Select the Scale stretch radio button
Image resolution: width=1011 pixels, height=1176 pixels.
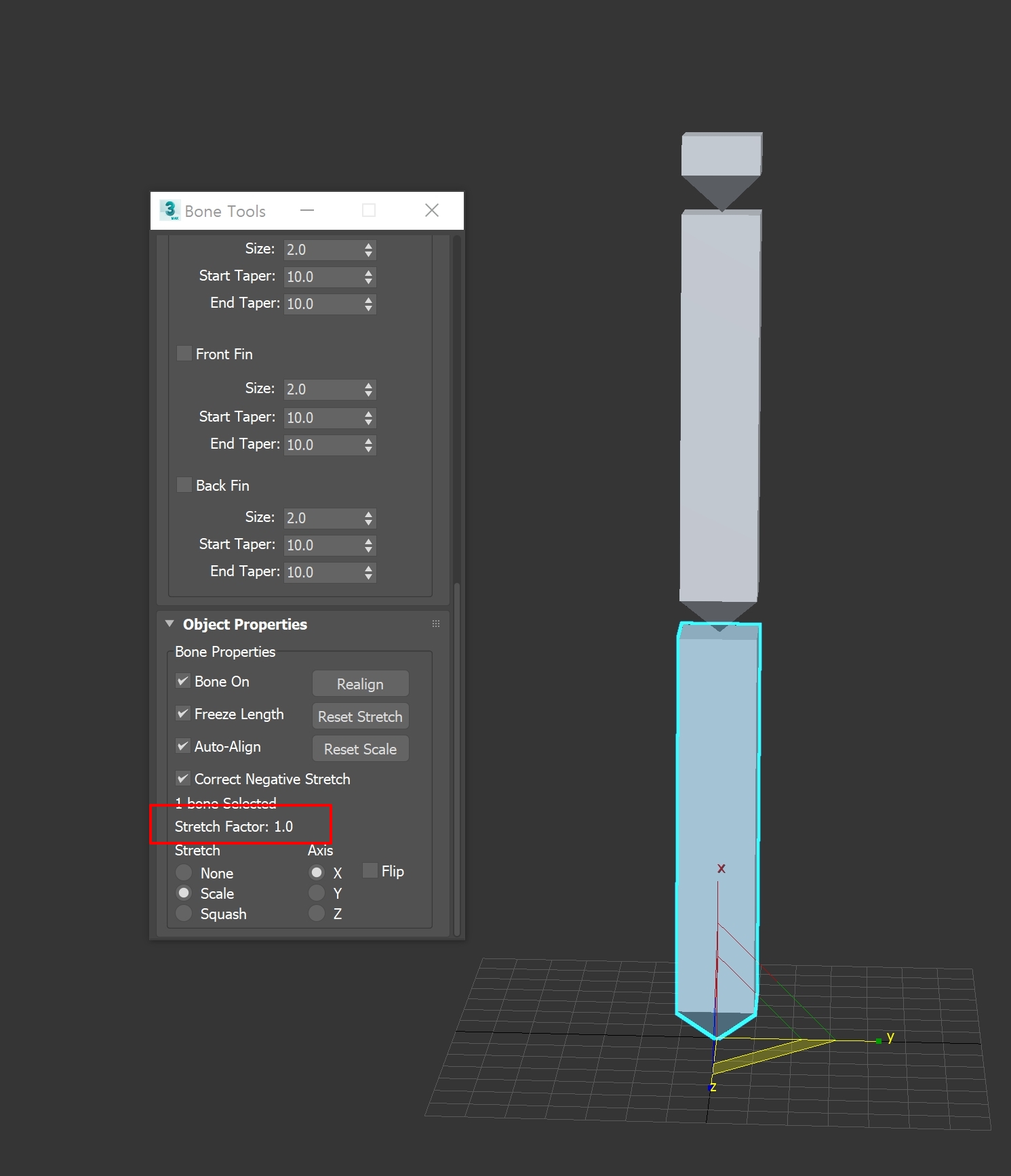184,893
